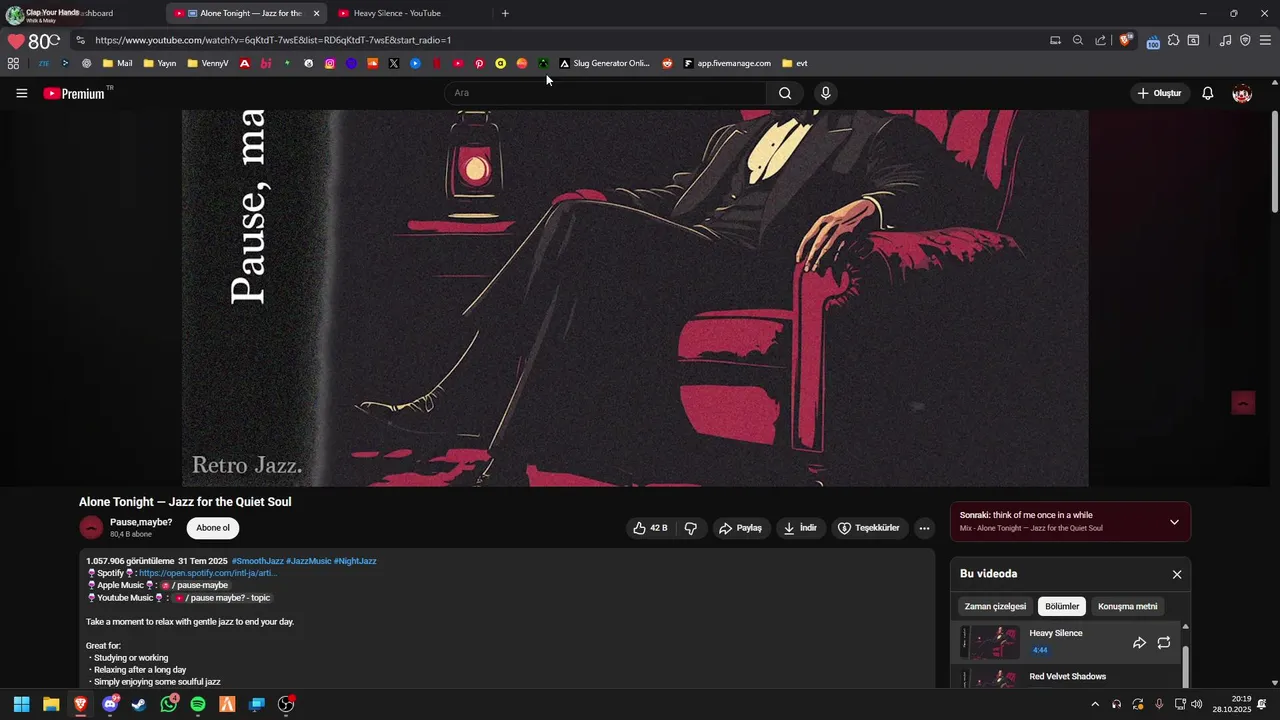
Task: Toggle loop on Heavy Silence chapter
Action: [1164, 643]
